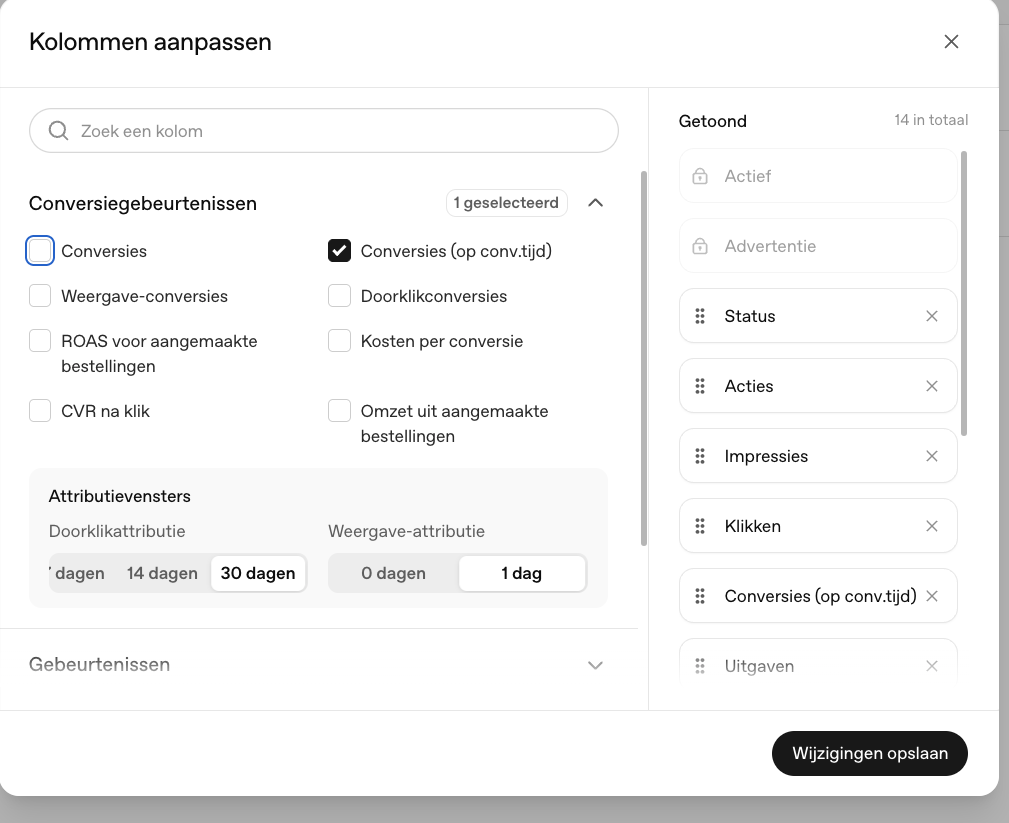Image resolution: width=1009 pixels, height=823 pixels.
Task: Save changes with Wijzigingen opslaan
Action: 870,754
